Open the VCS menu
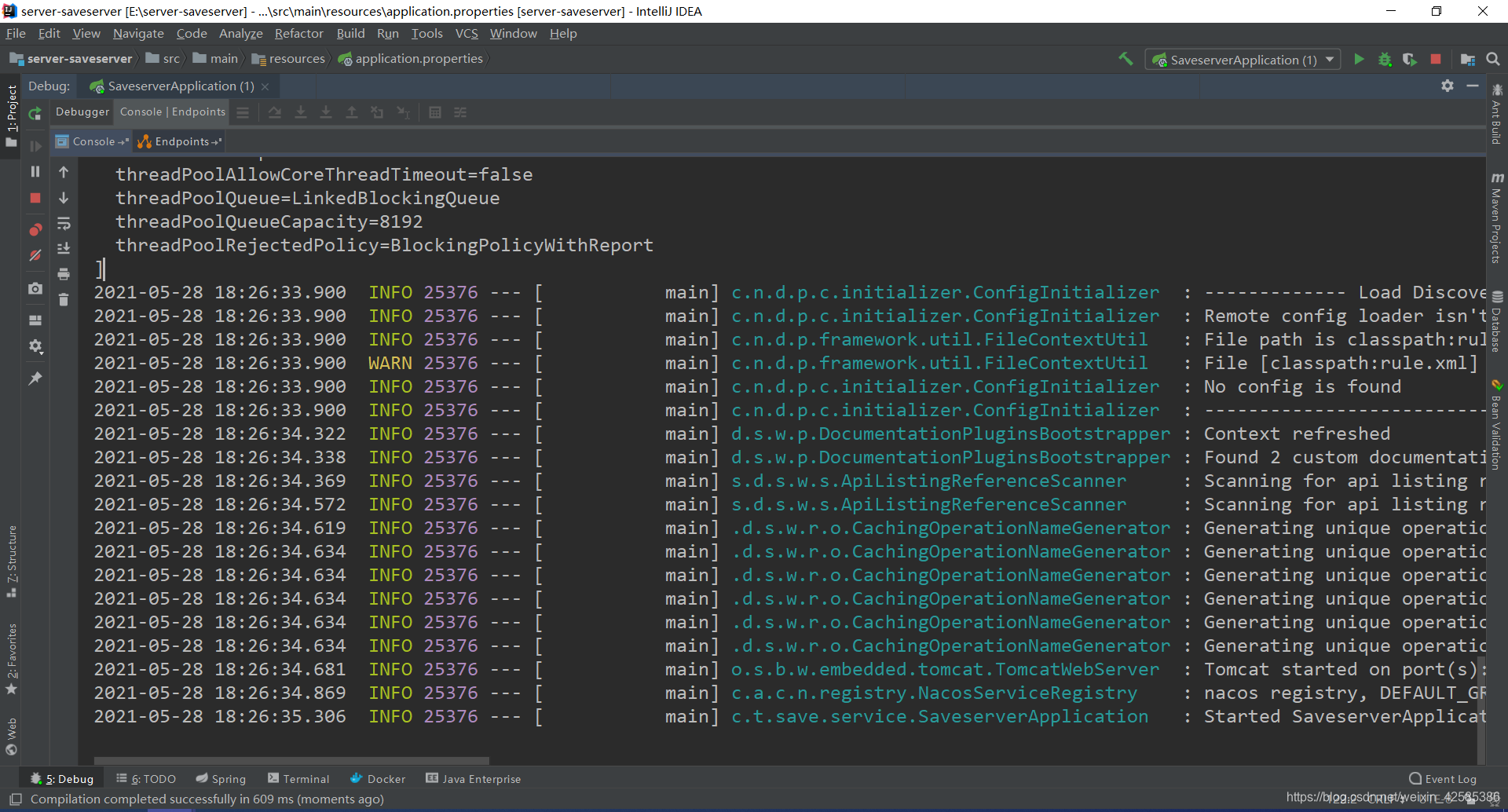This screenshot has width=1508, height=812. 467,33
